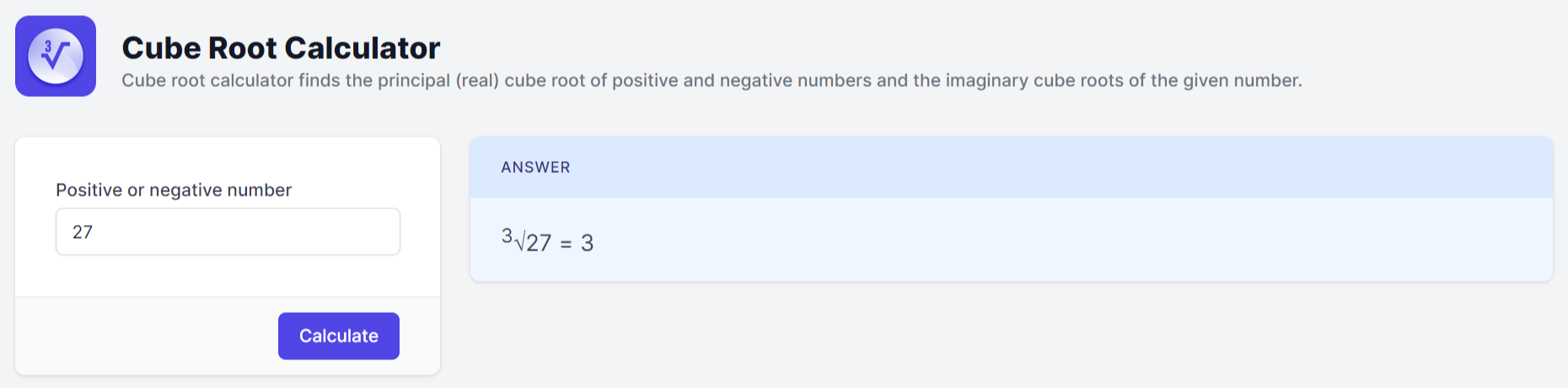Select the Cube Root Calculator heading
This screenshot has width=1568, height=388.
click(x=281, y=48)
